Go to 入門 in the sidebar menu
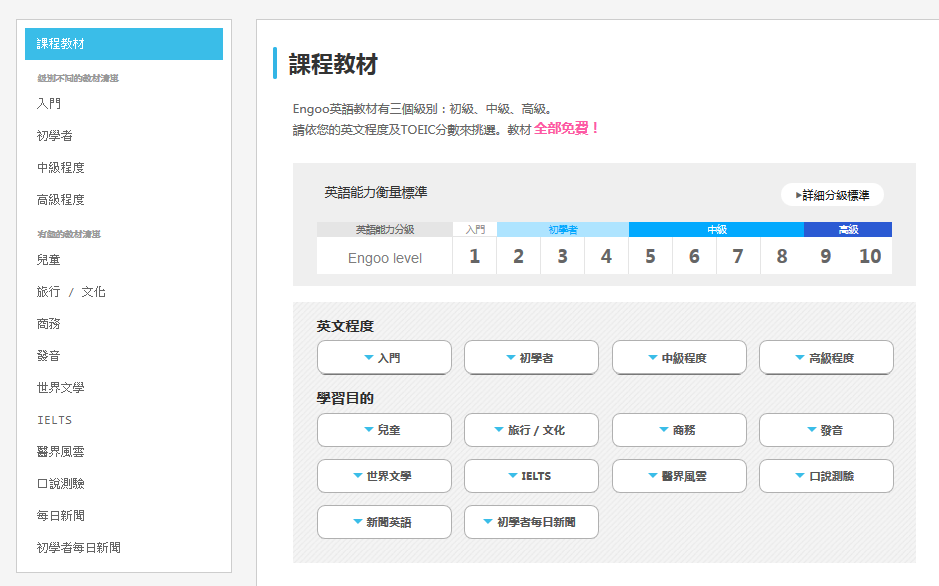Image resolution: width=939 pixels, height=586 pixels. 50,104
